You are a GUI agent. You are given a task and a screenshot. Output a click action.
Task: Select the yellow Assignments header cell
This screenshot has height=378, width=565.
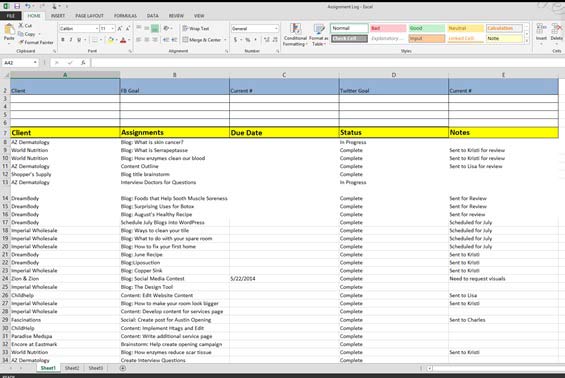coord(174,133)
